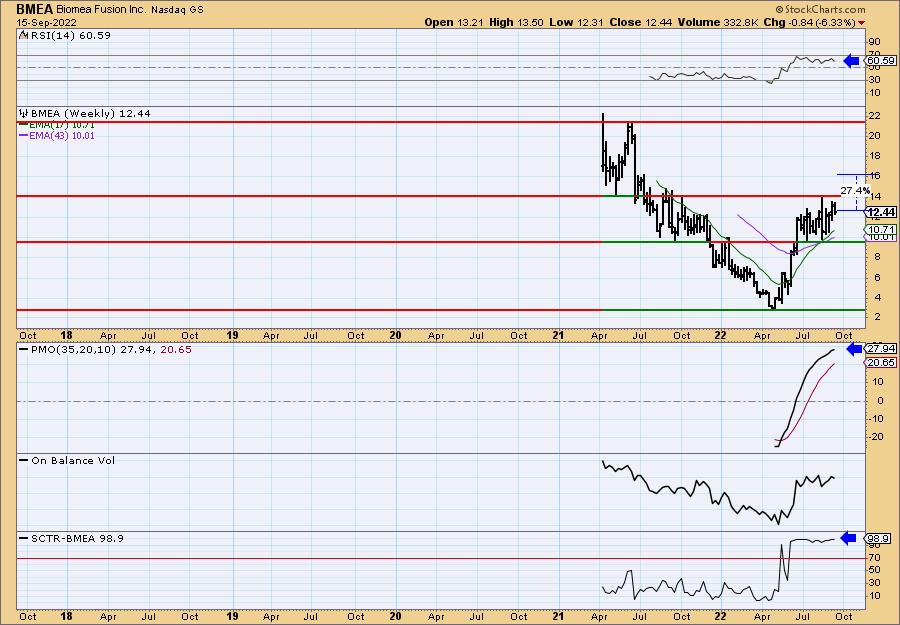Click the RSI(14) 60.59 panel legend
The image size is (900, 625).
tap(71, 36)
